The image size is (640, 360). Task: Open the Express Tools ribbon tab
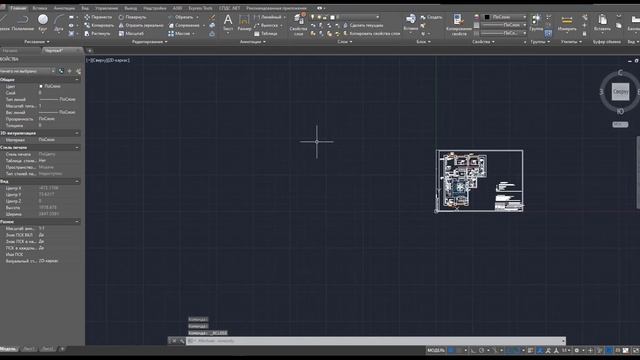tap(200, 8)
